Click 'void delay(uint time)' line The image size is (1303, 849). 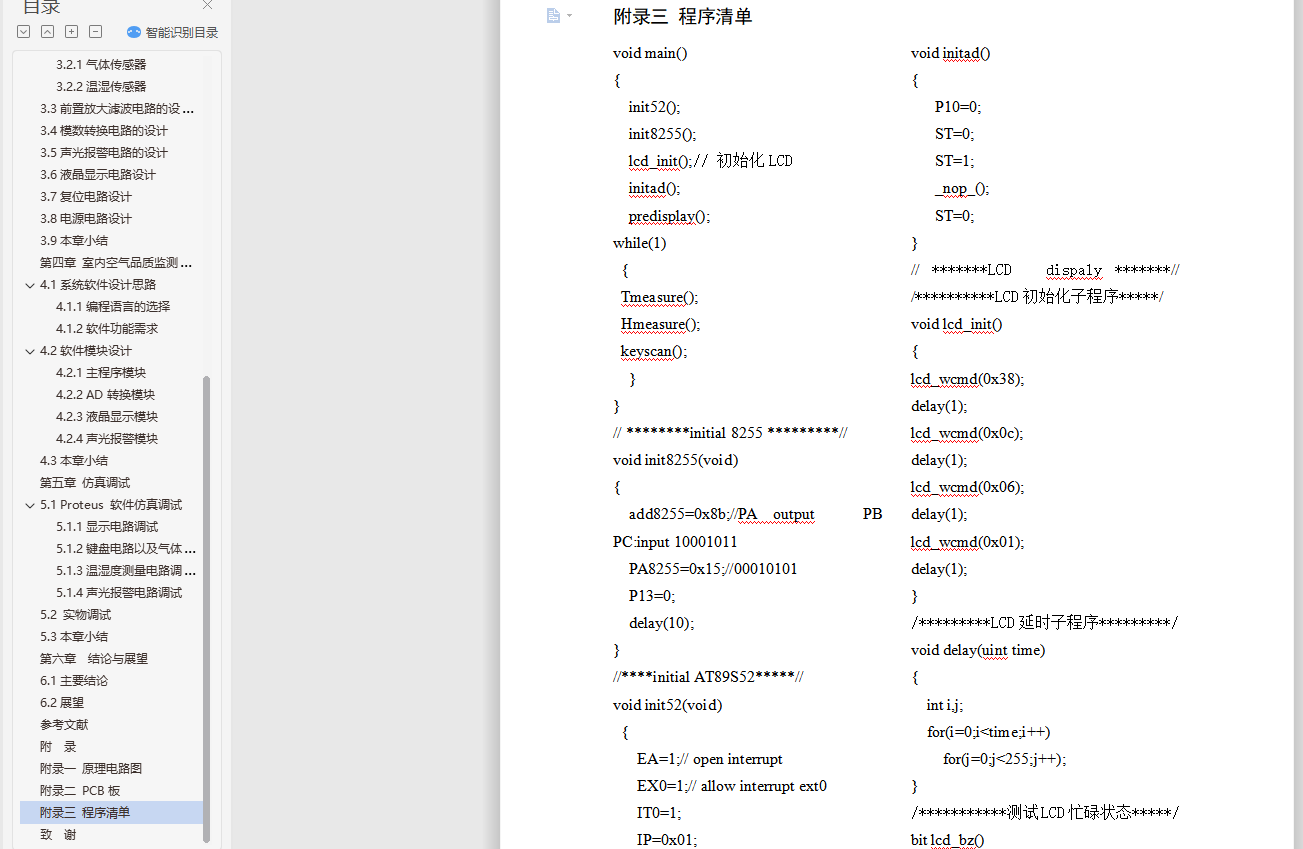pyautogui.click(x=978, y=650)
